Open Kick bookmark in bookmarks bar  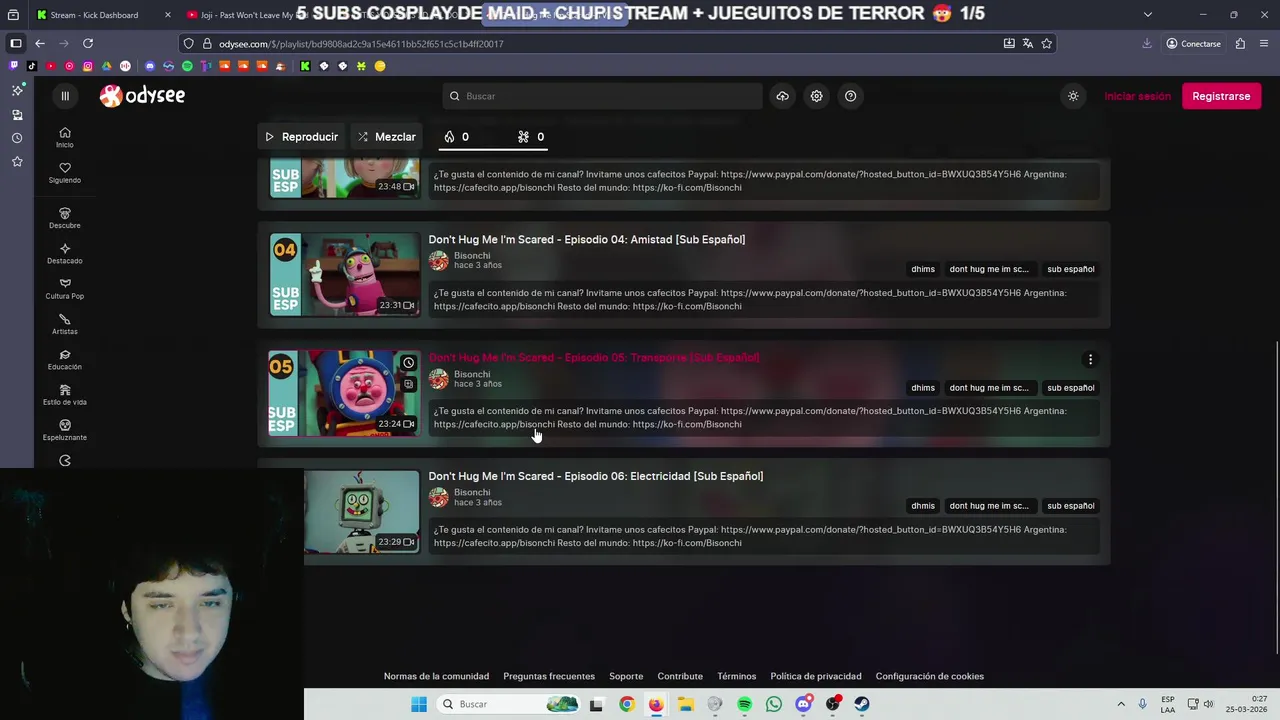305,66
